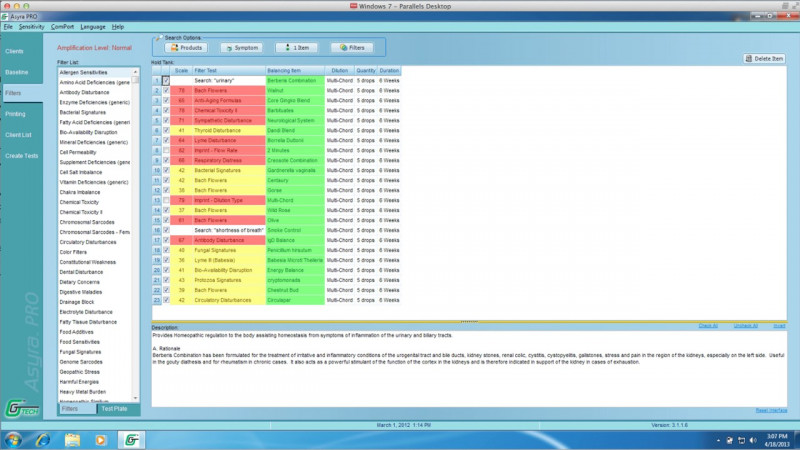This screenshot has height=450, width=800.
Task: Select Heavy Metal Burden in Filter List
Action: coord(95,392)
